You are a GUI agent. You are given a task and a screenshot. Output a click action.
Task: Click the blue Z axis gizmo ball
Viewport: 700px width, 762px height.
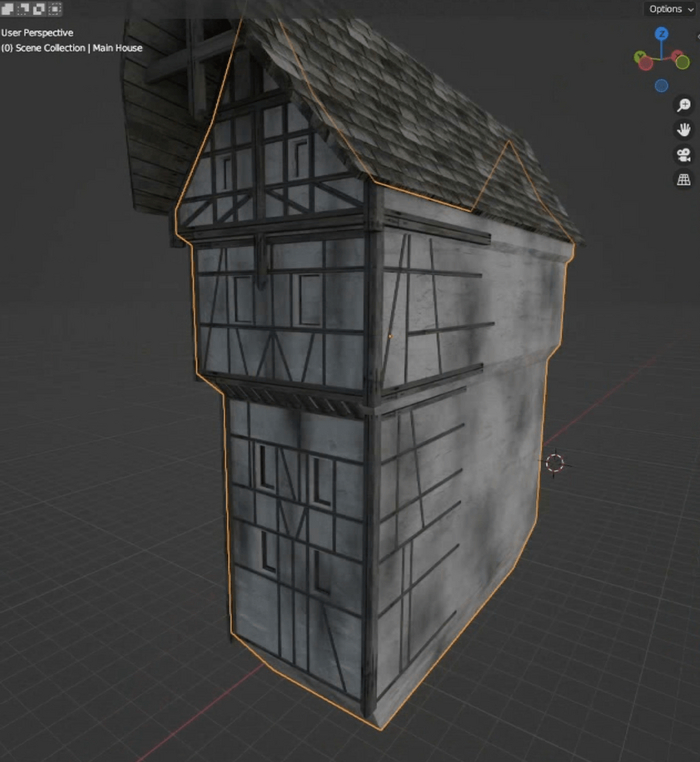[x=662, y=34]
